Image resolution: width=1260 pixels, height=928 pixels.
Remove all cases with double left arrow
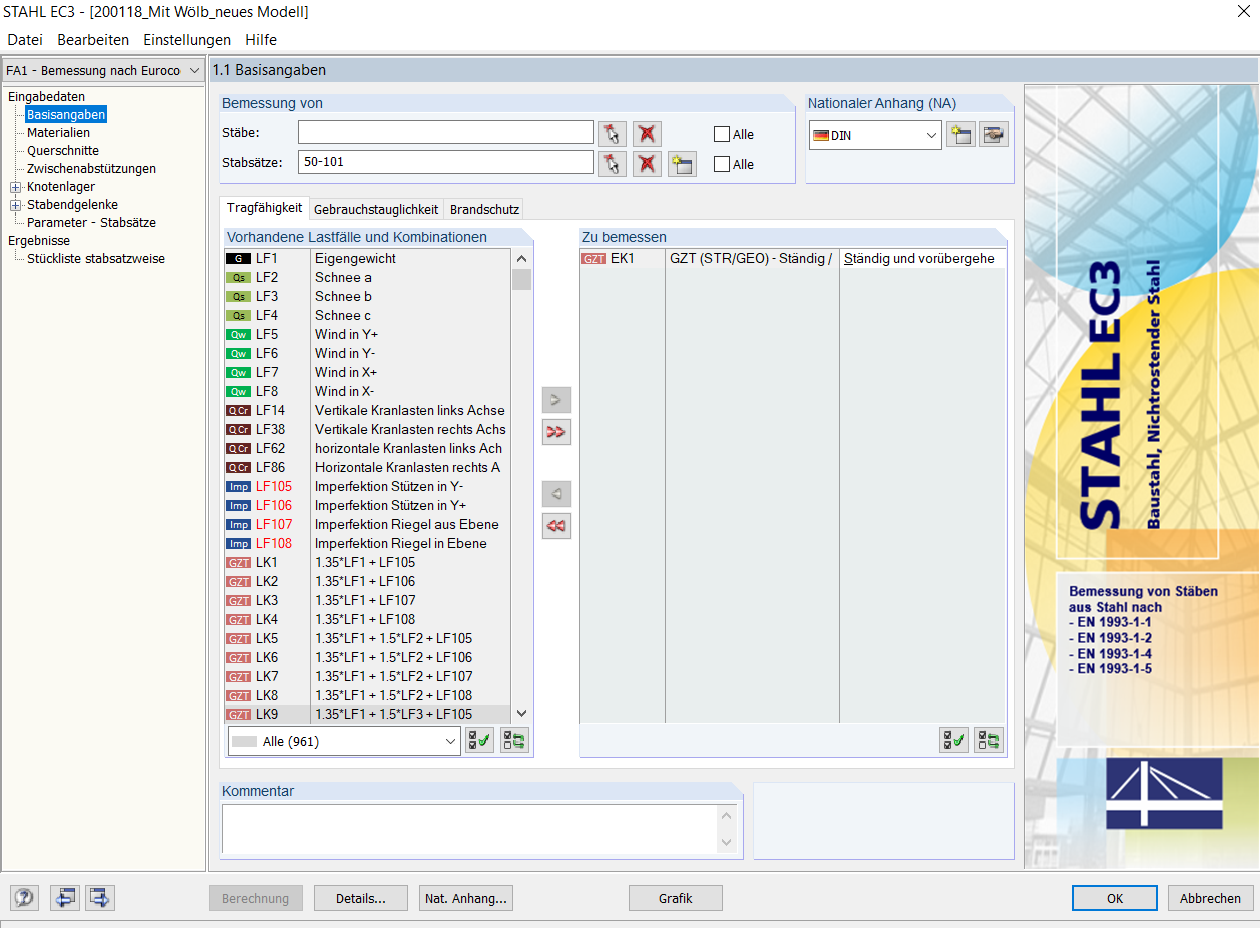(556, 526)
